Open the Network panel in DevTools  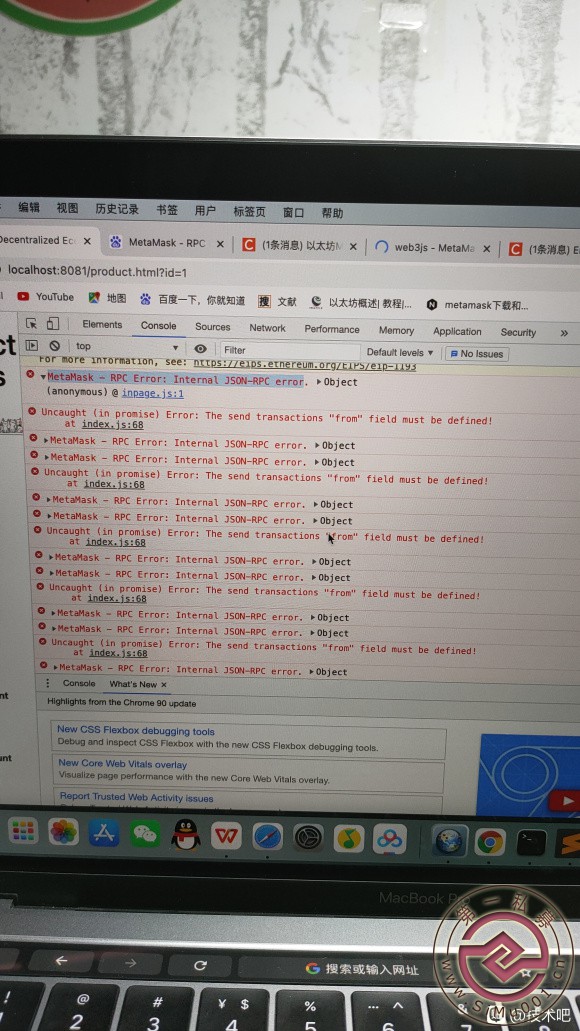pyautogui.click(x=267, y=328)
